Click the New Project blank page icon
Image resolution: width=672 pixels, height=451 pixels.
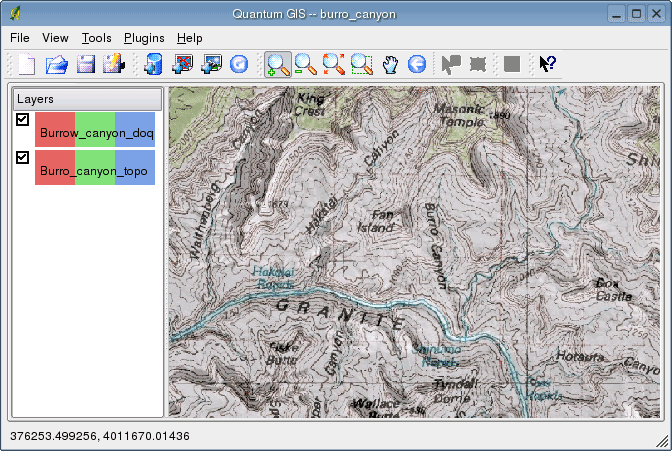click(27, 65)
